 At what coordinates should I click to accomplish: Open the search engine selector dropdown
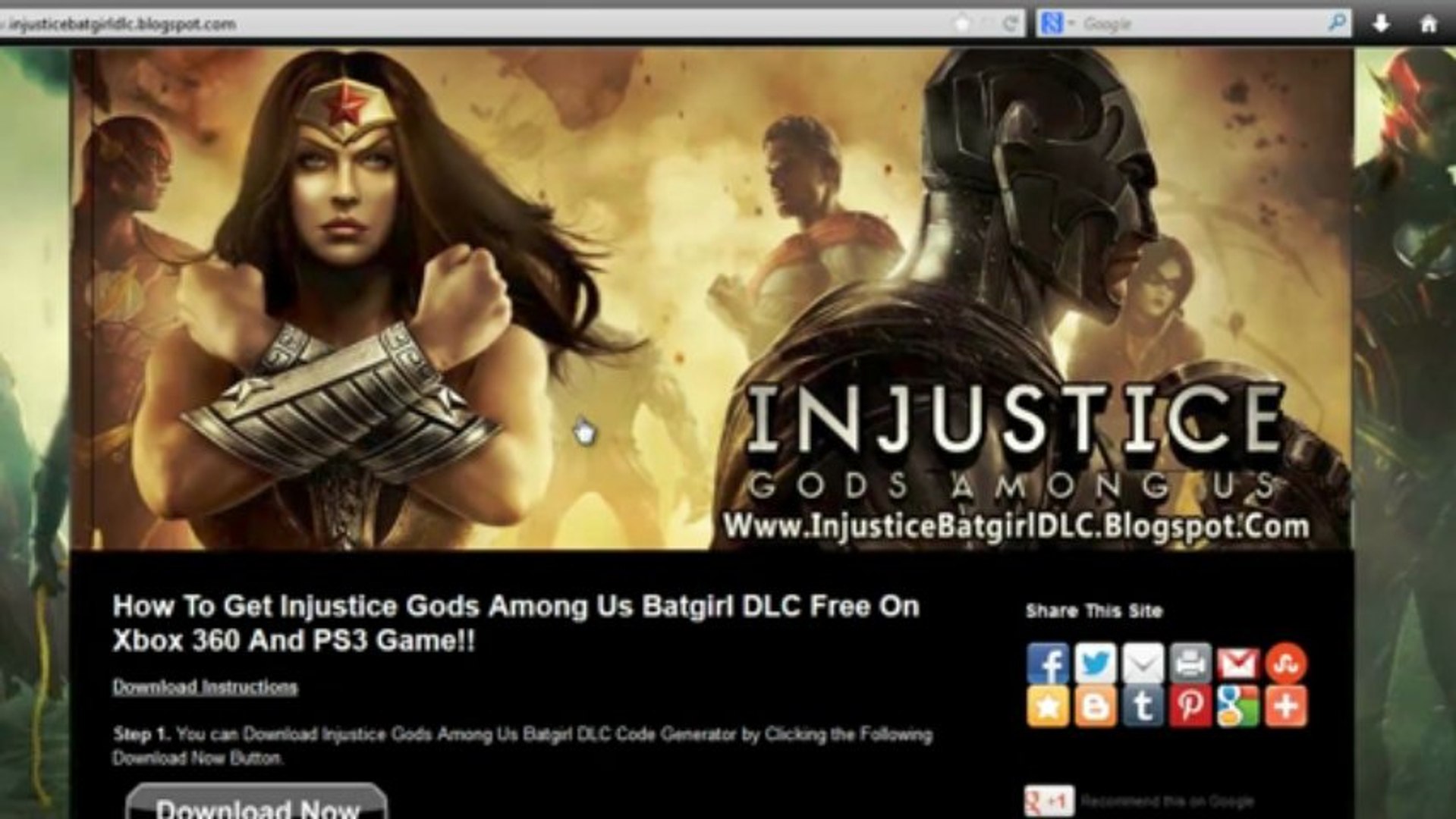pos(1057,24)
